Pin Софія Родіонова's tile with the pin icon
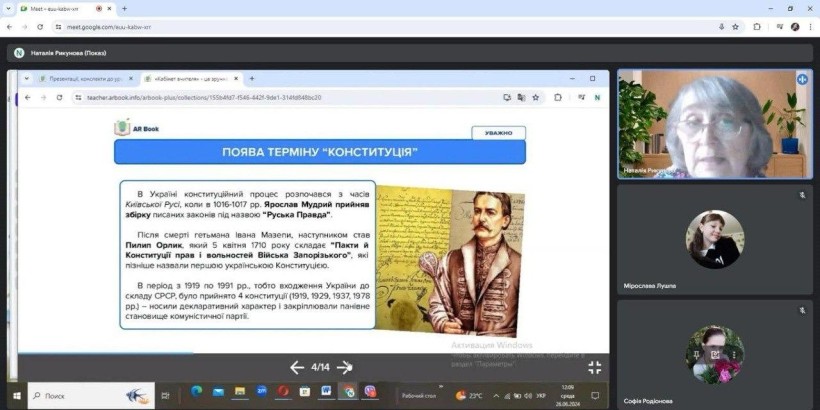This screenshot has height=410, width=820. [697, 354]
